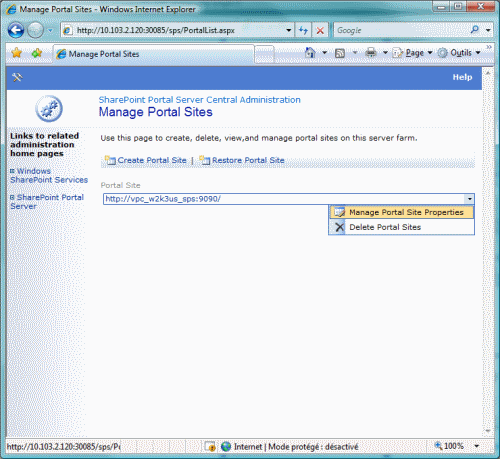Click the red Stop loading icon
500x459 pixels.
click(320, 30)
